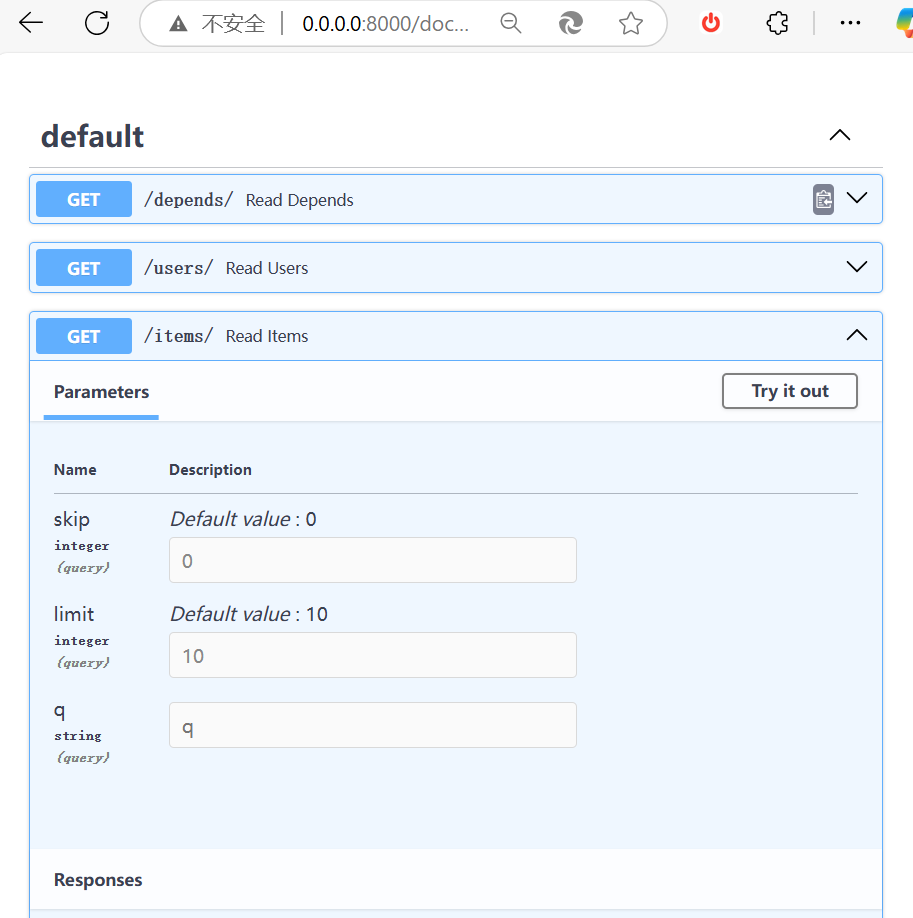
Task: Click the 'Default value : 10' text
Action: (x=249, y=614)
